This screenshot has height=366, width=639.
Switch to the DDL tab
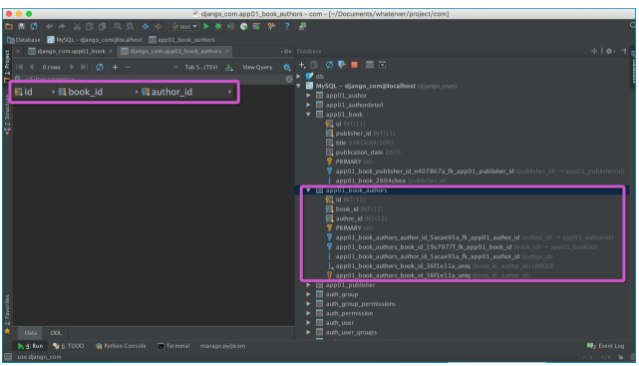(56, 333)
